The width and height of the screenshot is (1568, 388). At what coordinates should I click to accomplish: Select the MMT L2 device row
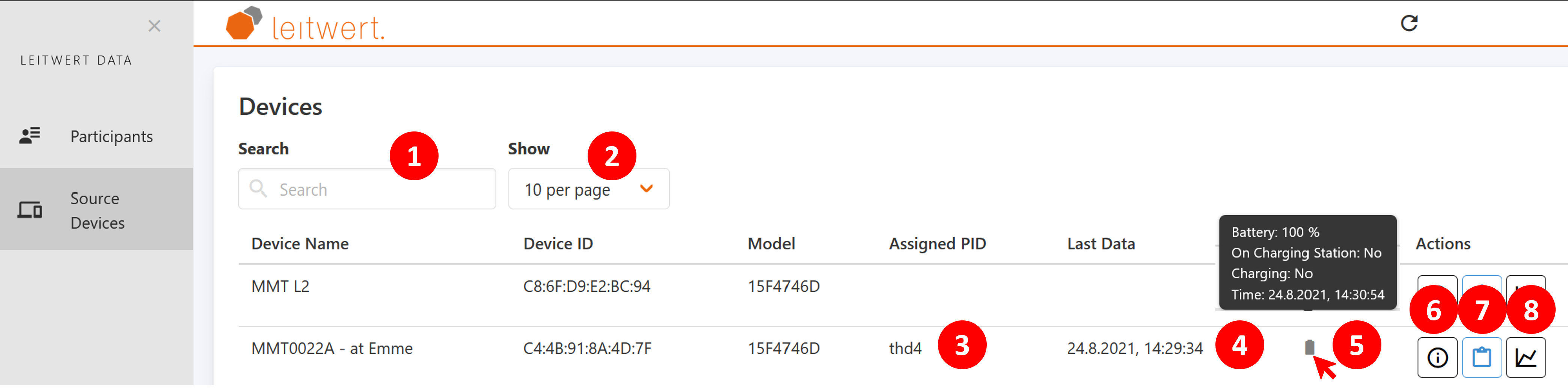click(280, 286)
